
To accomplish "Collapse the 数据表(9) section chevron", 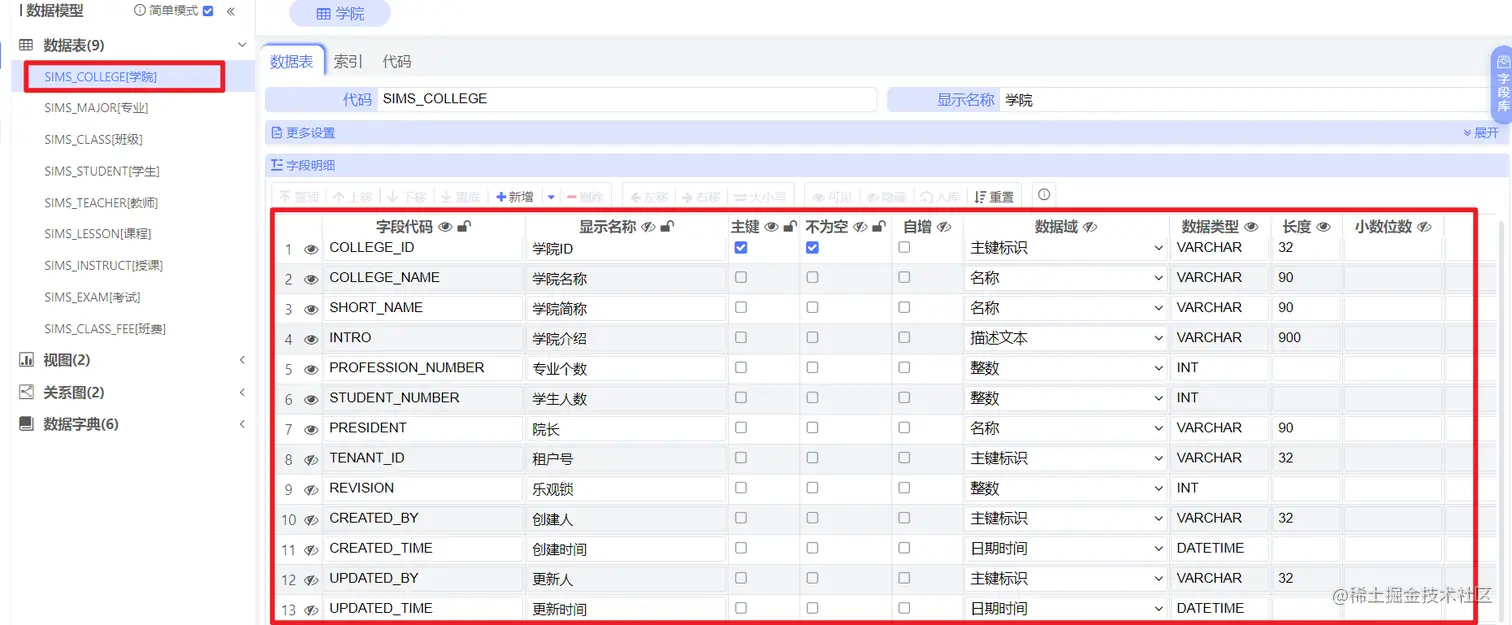I will click(x=243, y=44).
